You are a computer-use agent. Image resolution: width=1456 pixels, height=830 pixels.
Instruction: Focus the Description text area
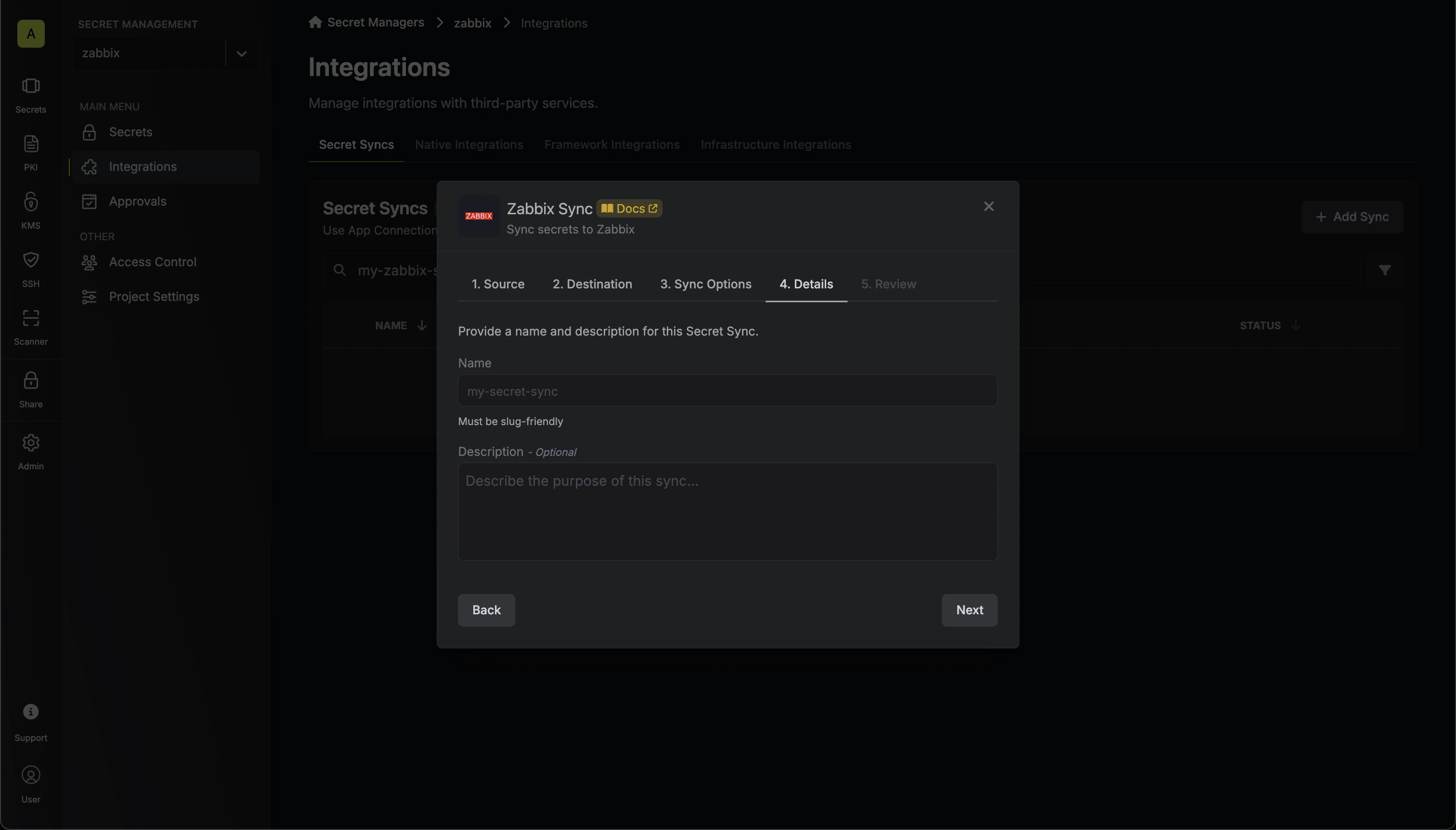[728, 511]
